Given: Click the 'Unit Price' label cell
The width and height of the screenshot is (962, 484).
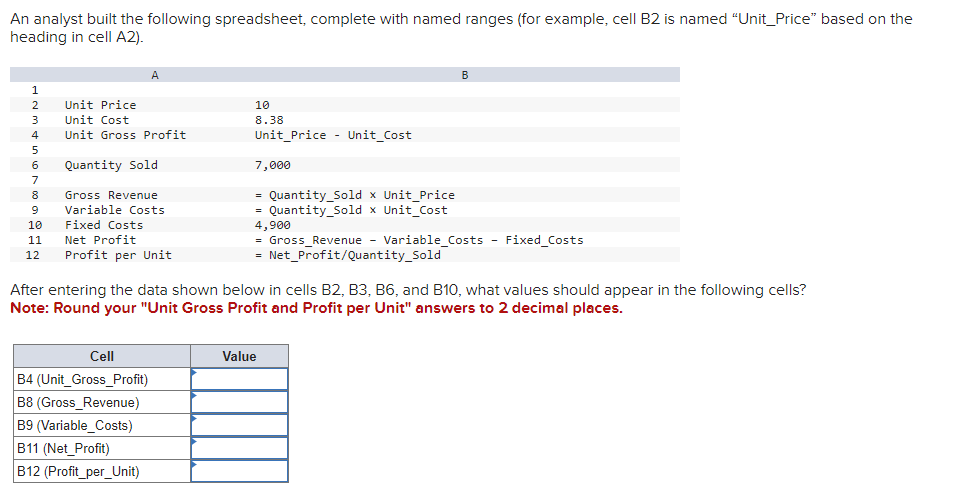Looking at the screenshot, I should tap(101, 105).
